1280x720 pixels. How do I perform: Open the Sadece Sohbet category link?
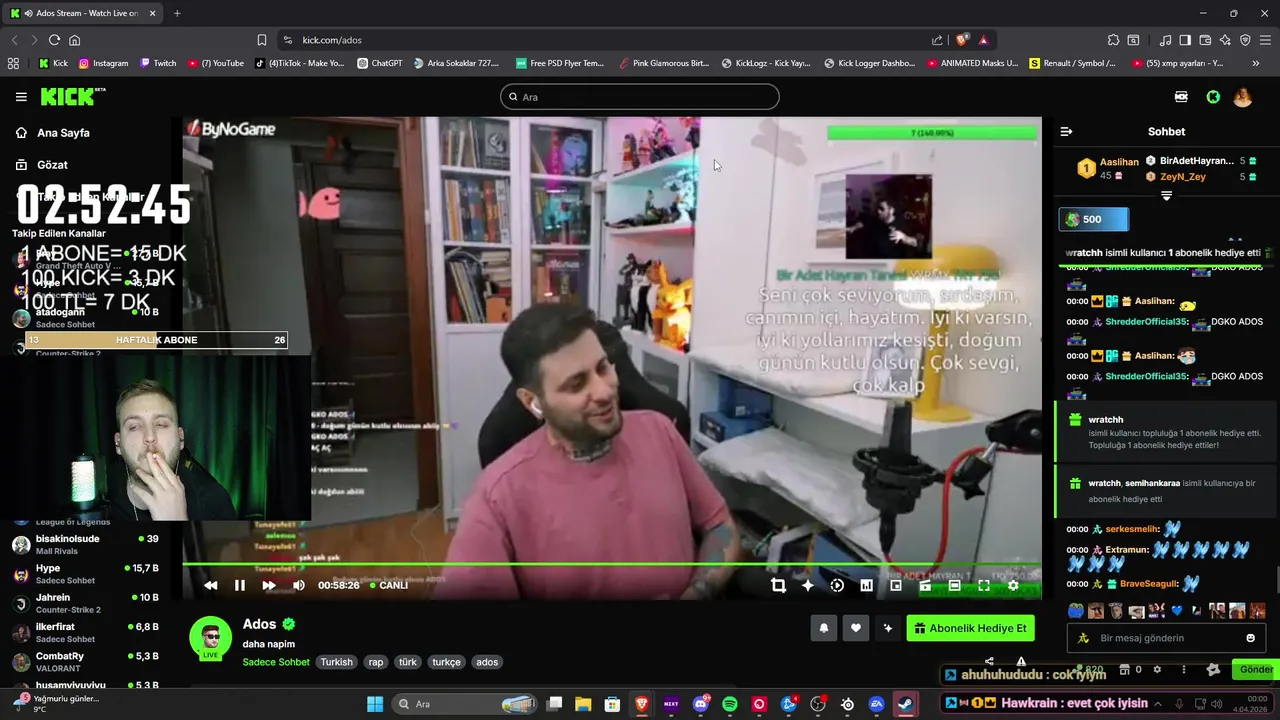[x=276, y=662]
